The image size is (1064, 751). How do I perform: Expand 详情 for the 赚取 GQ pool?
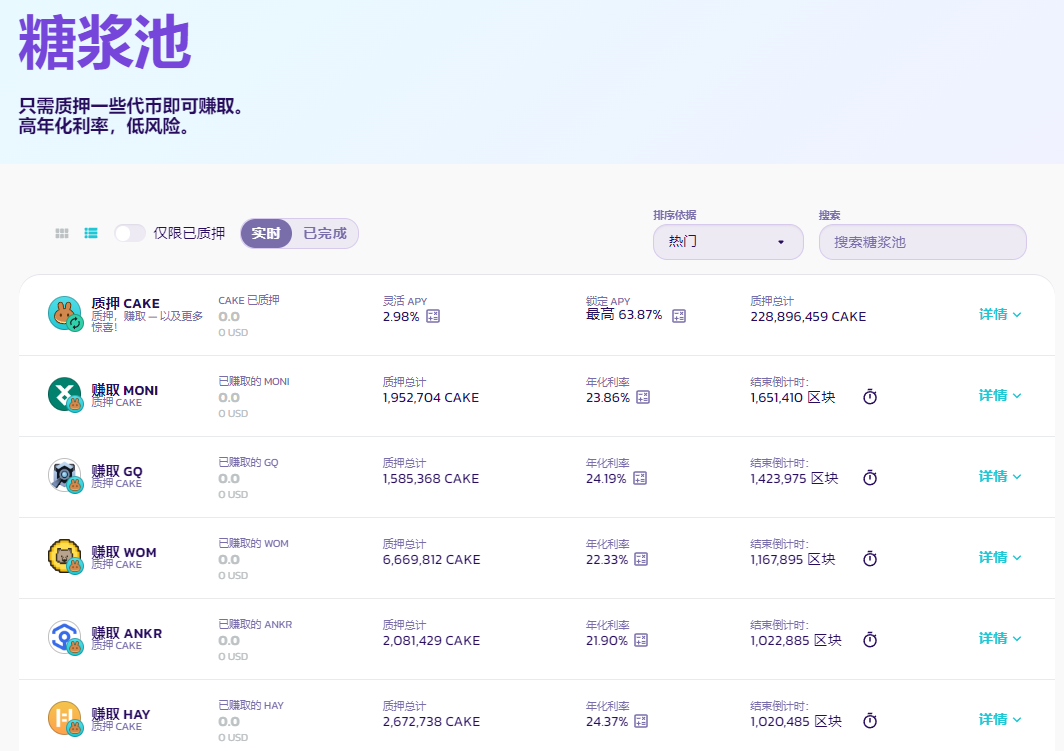click(1000, 476)
